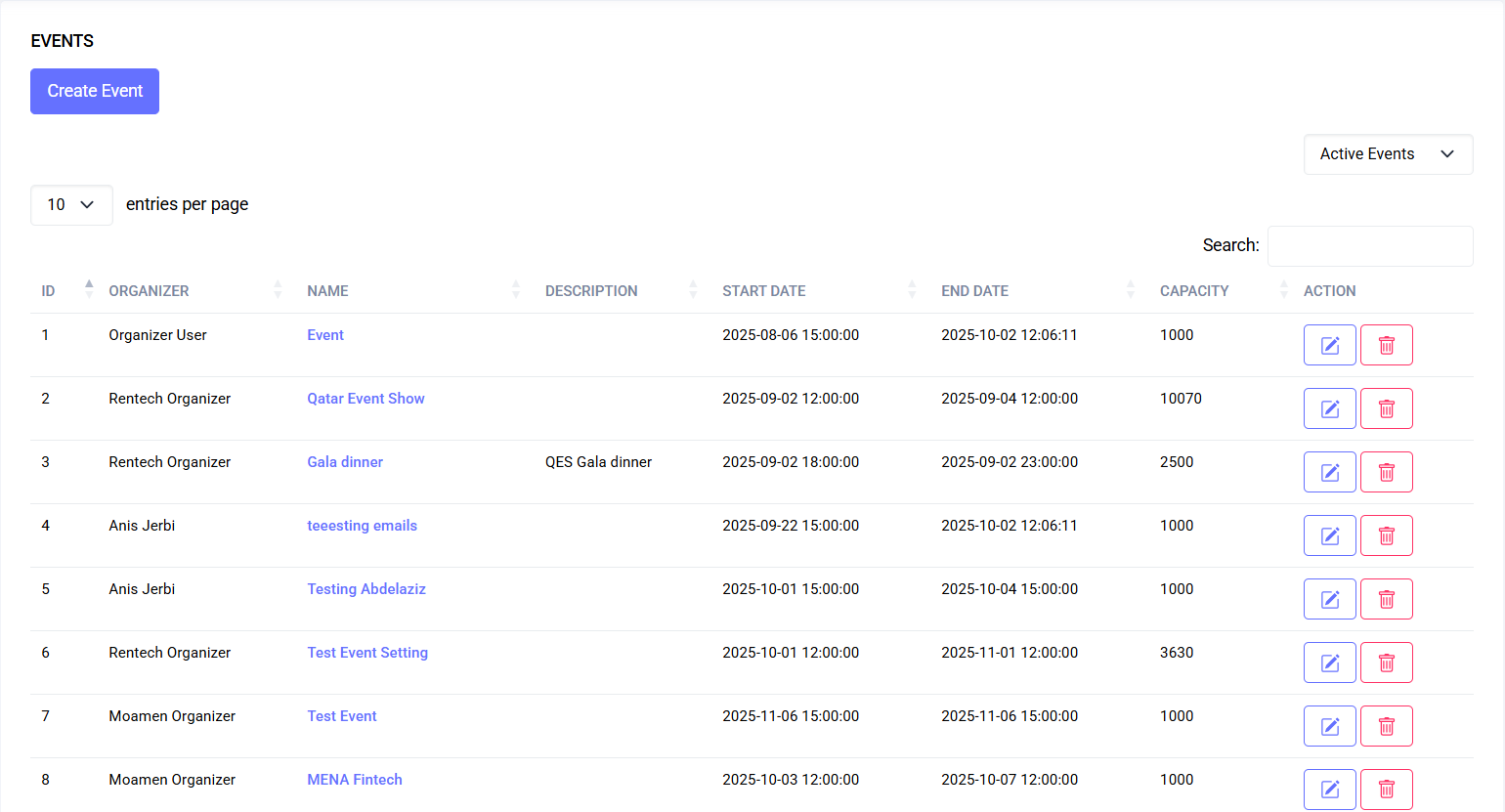1505x812 pixels.
Task: Edit the Test Event by Moamen Organizer
Action: click(x=1329, y=725)
